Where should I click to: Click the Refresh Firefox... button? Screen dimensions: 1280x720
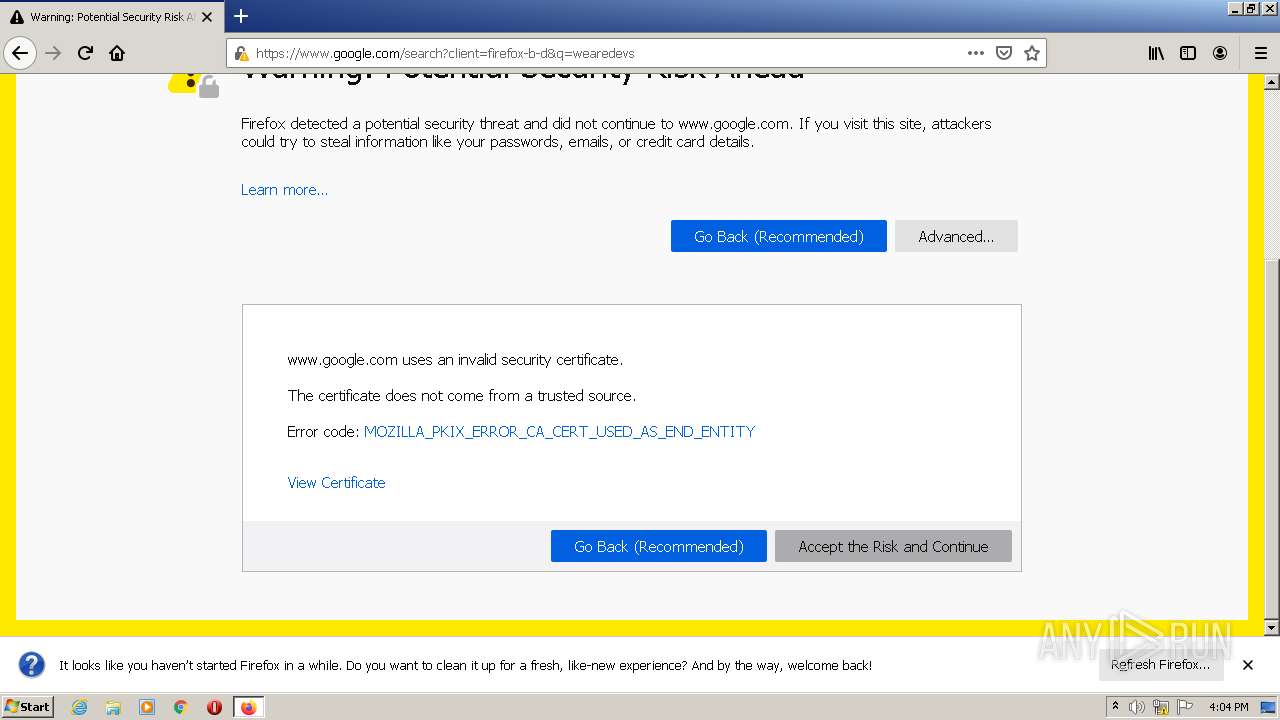coord(1160,665)
